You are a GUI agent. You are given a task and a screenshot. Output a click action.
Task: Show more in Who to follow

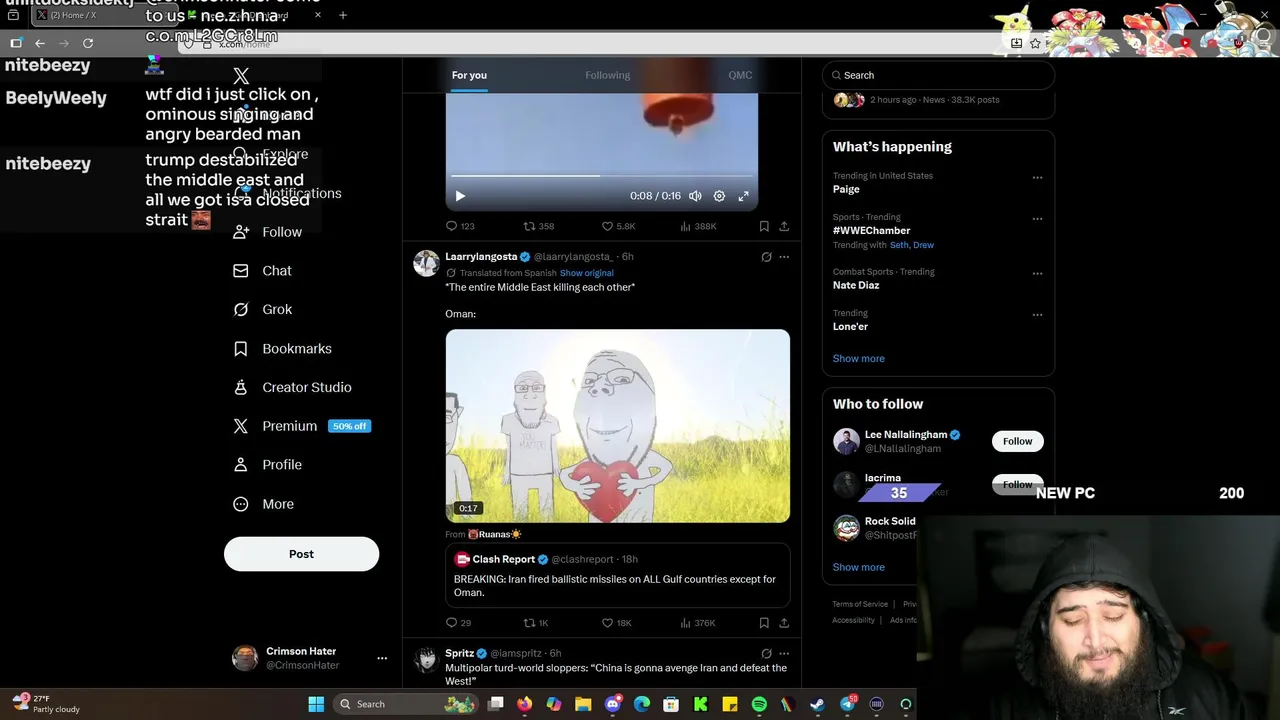[x=858, y=567]
